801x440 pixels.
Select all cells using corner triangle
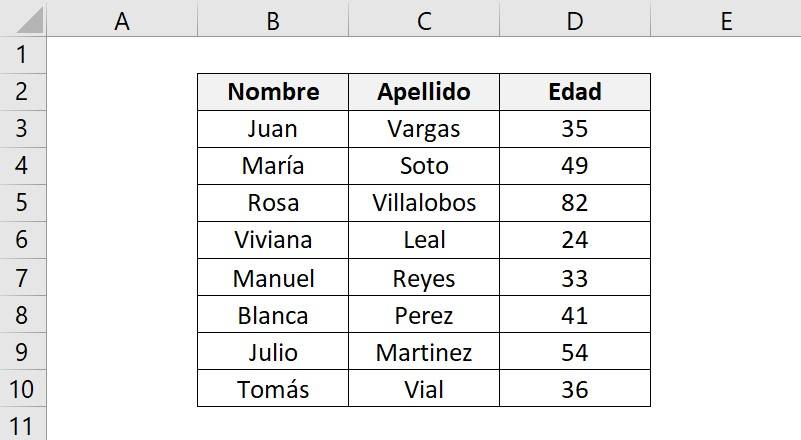22,18
